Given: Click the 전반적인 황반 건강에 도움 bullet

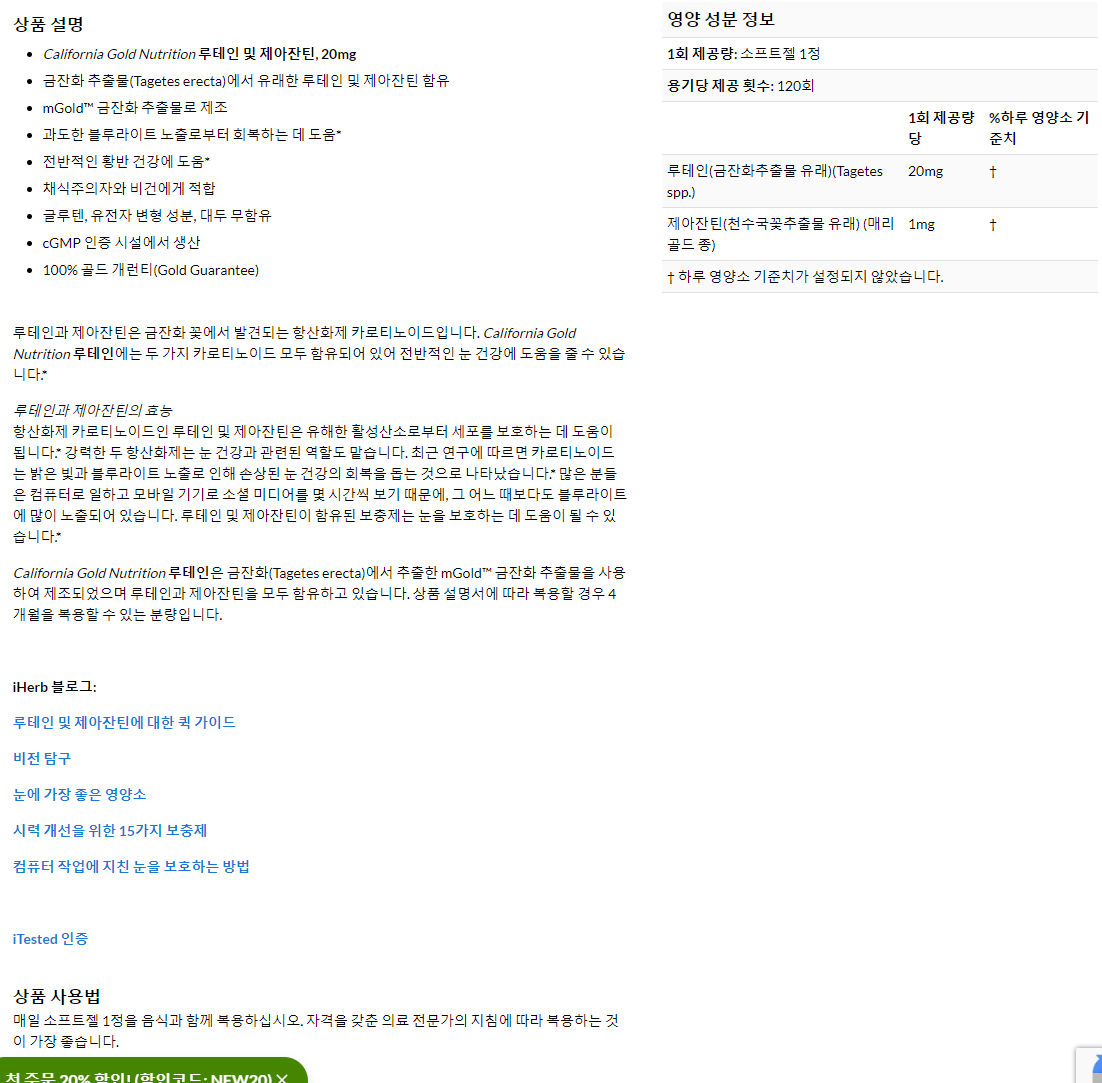Looking at the screenshot, I should 126,162.
